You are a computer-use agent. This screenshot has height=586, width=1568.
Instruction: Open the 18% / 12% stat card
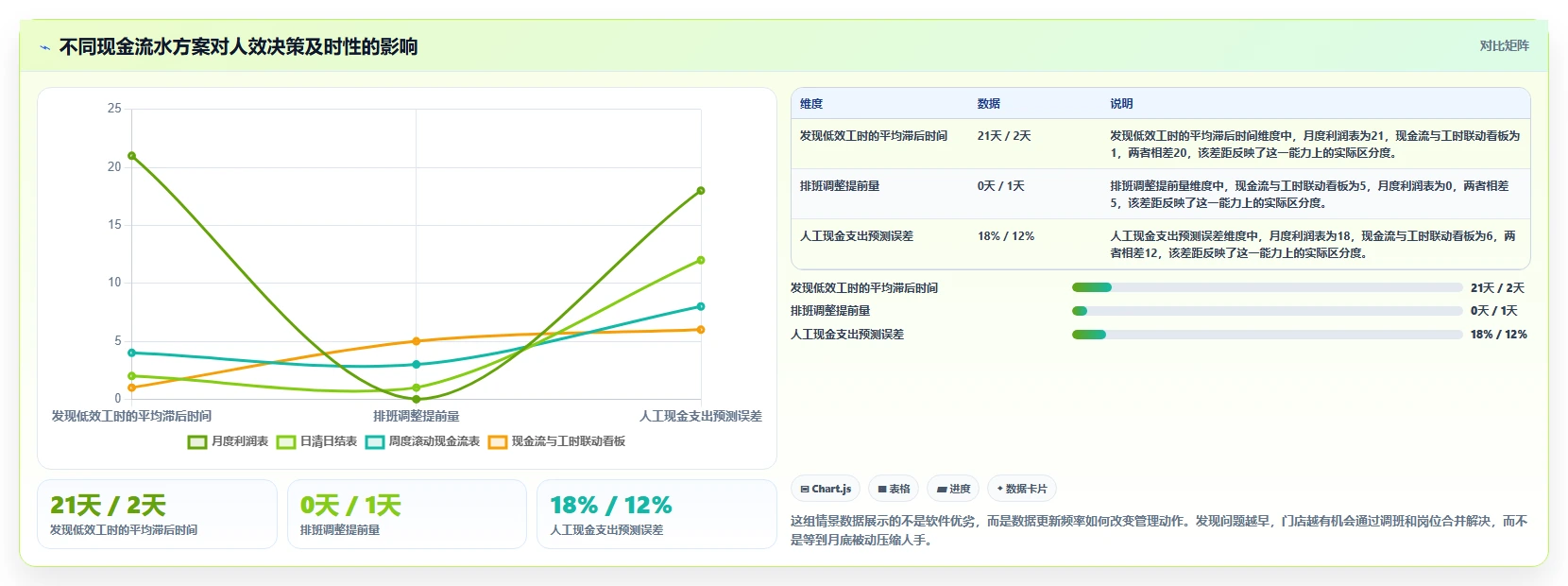656,514
